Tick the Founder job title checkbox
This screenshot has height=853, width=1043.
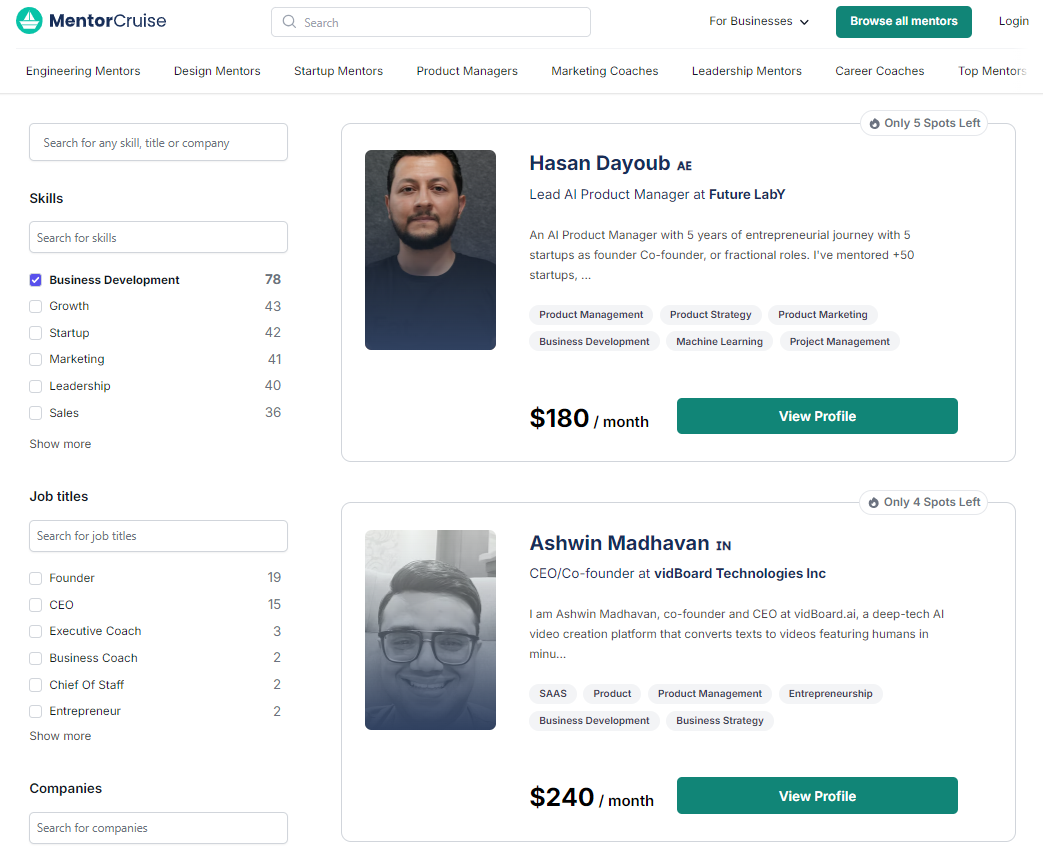[35, 578]
